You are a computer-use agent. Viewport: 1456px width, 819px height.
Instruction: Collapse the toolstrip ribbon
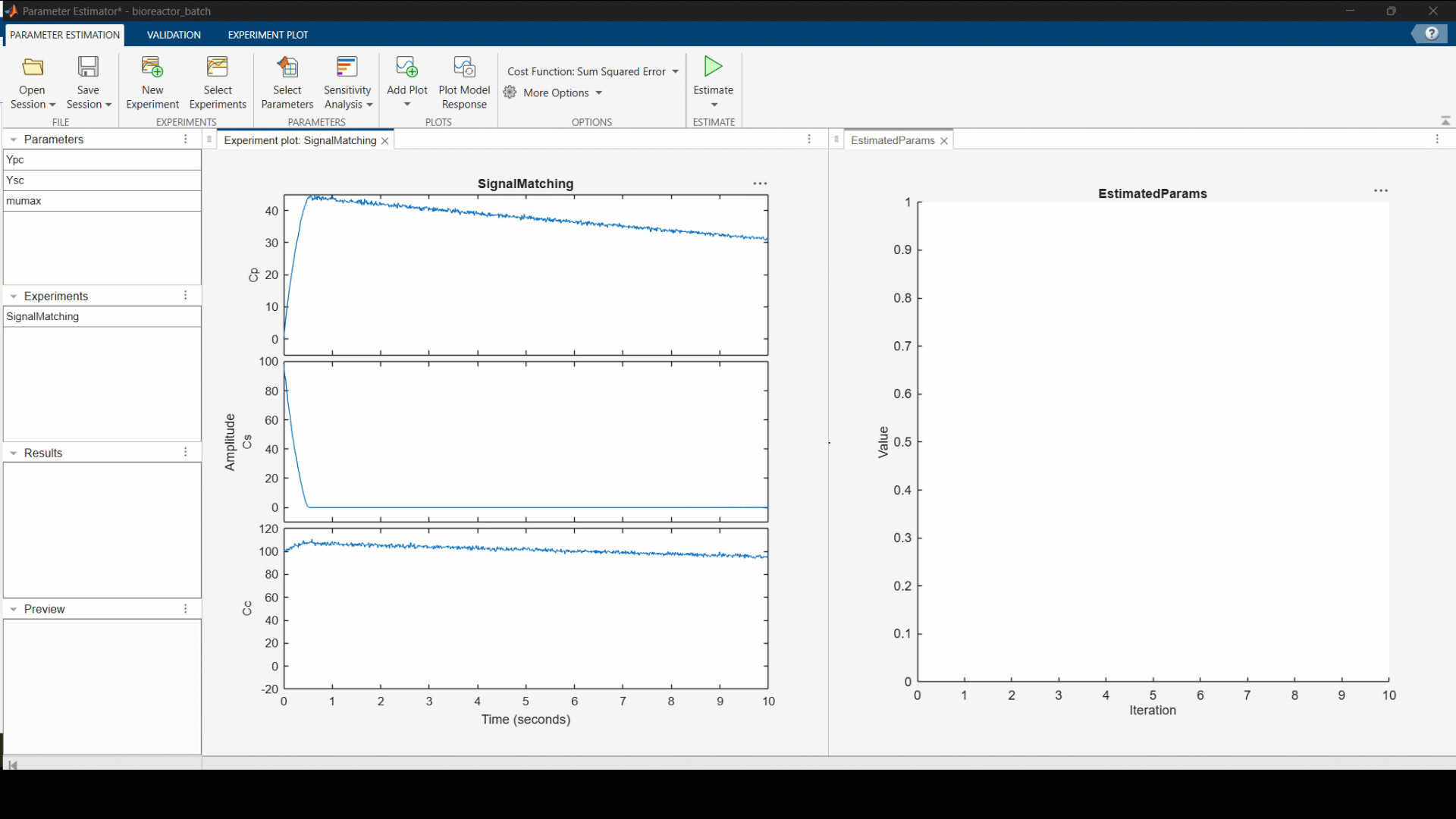pyautogui.click(x=1445, y=121)
